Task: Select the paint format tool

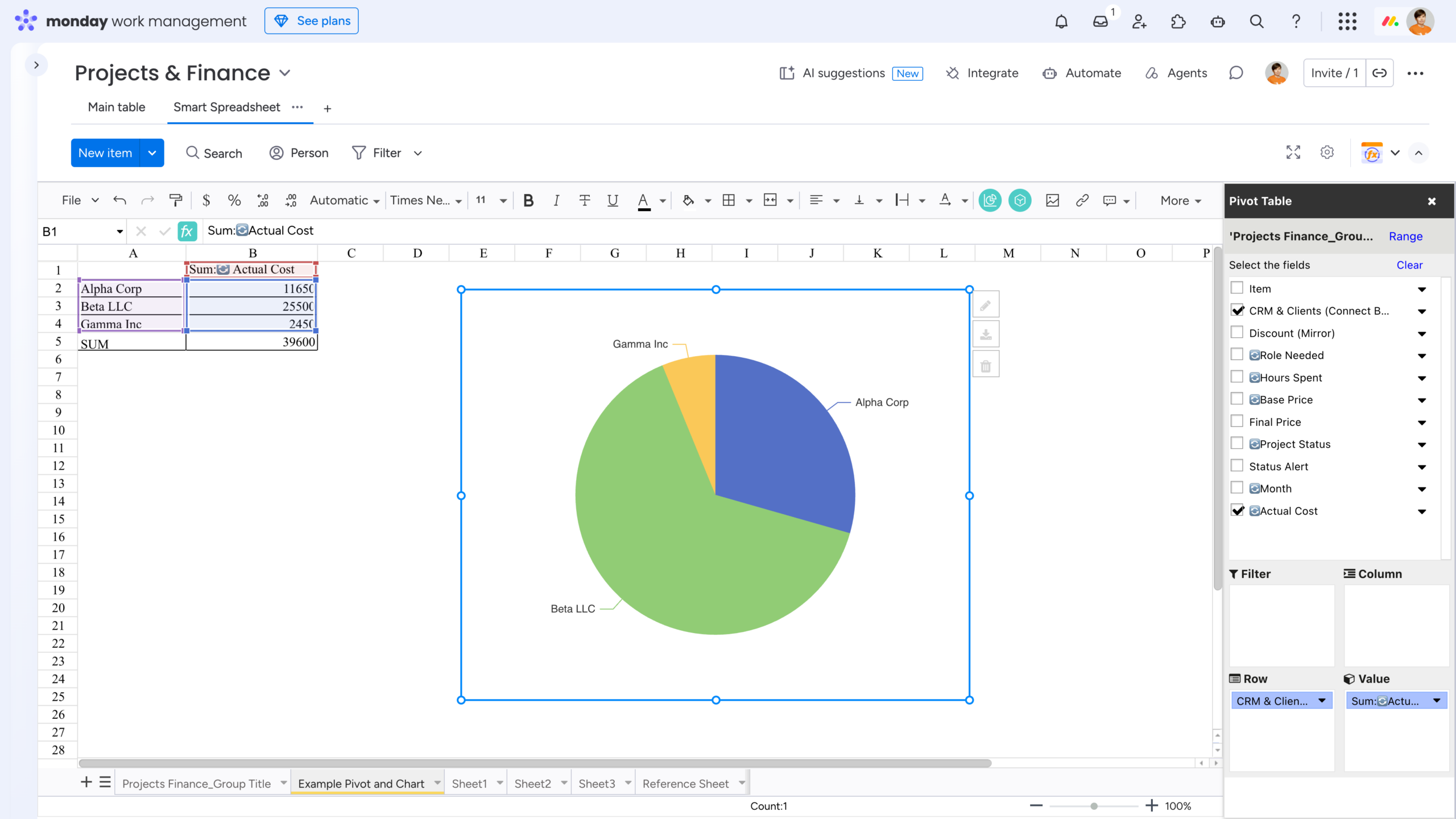Action: [176, 200]
